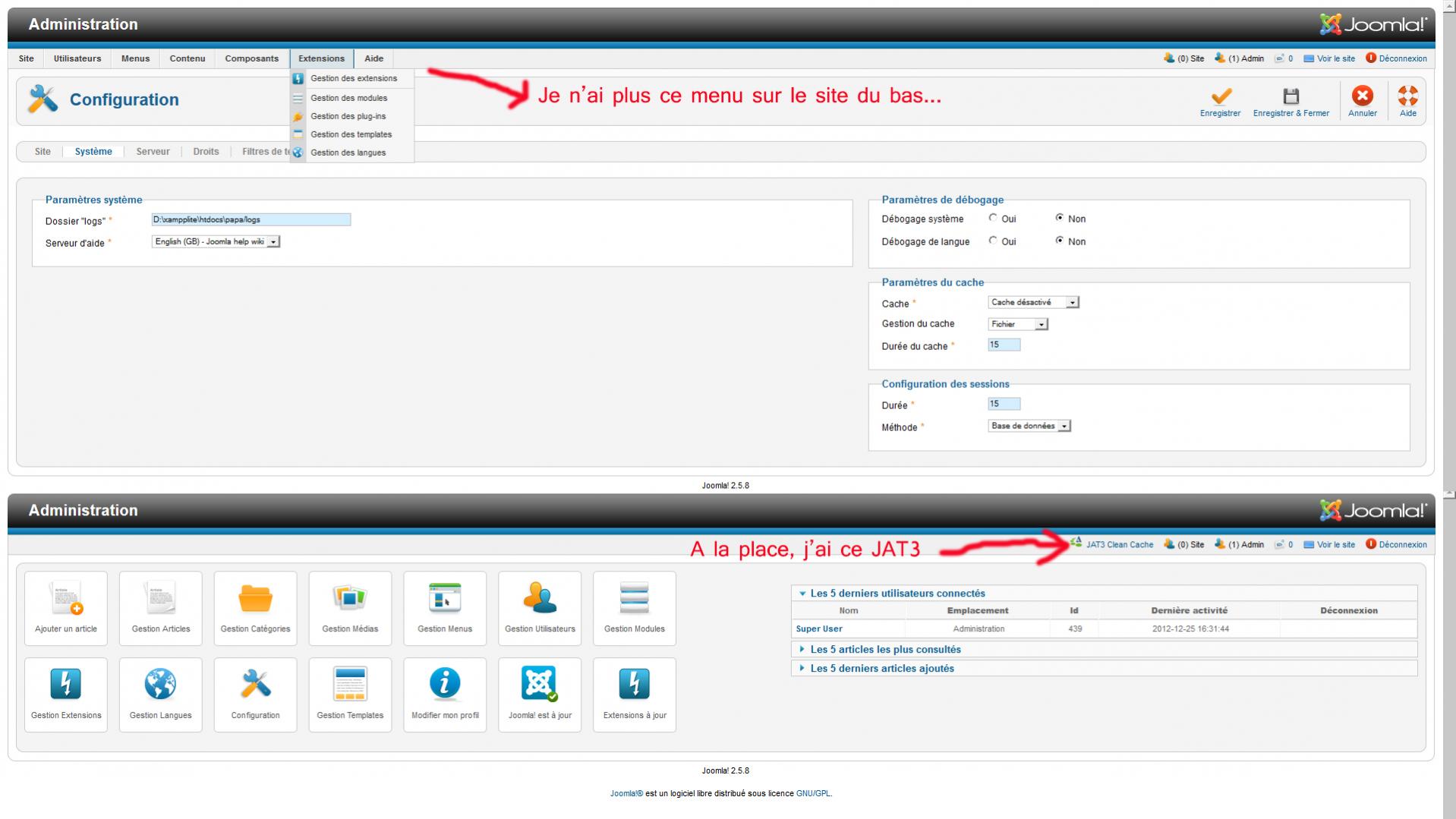Select Oui for Débogage système

[x=993, y=218]
